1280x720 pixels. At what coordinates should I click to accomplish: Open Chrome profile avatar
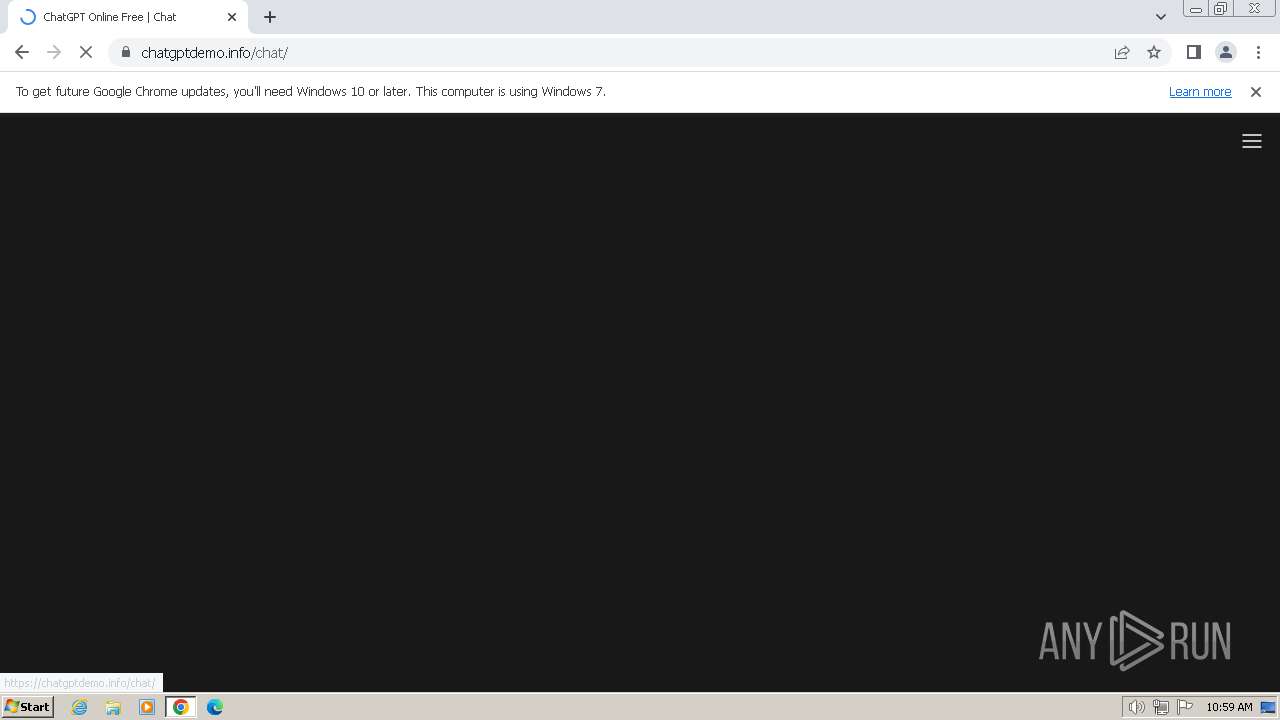(1225, 52)
